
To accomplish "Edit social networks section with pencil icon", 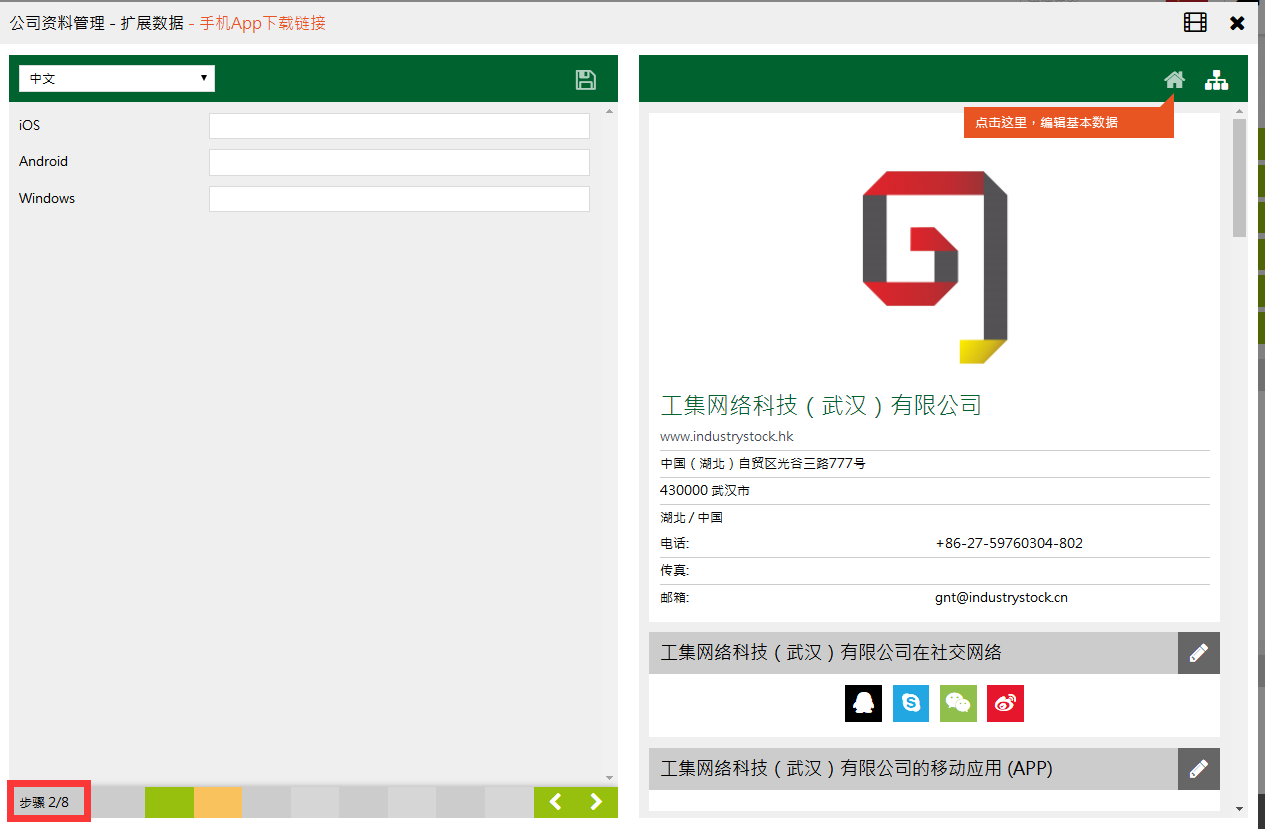I will [1198, 653].
